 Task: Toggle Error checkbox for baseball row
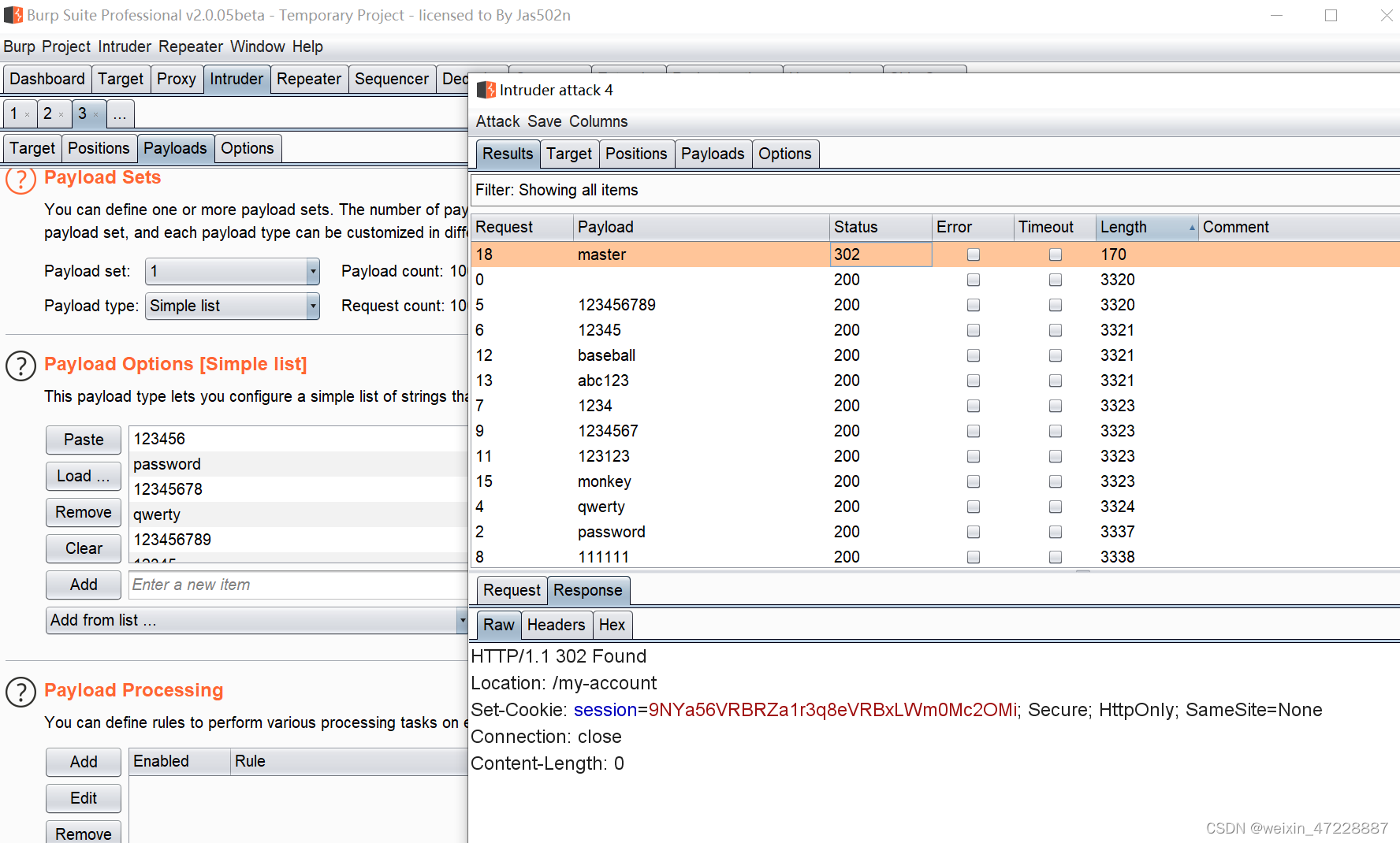pos(974,355)
